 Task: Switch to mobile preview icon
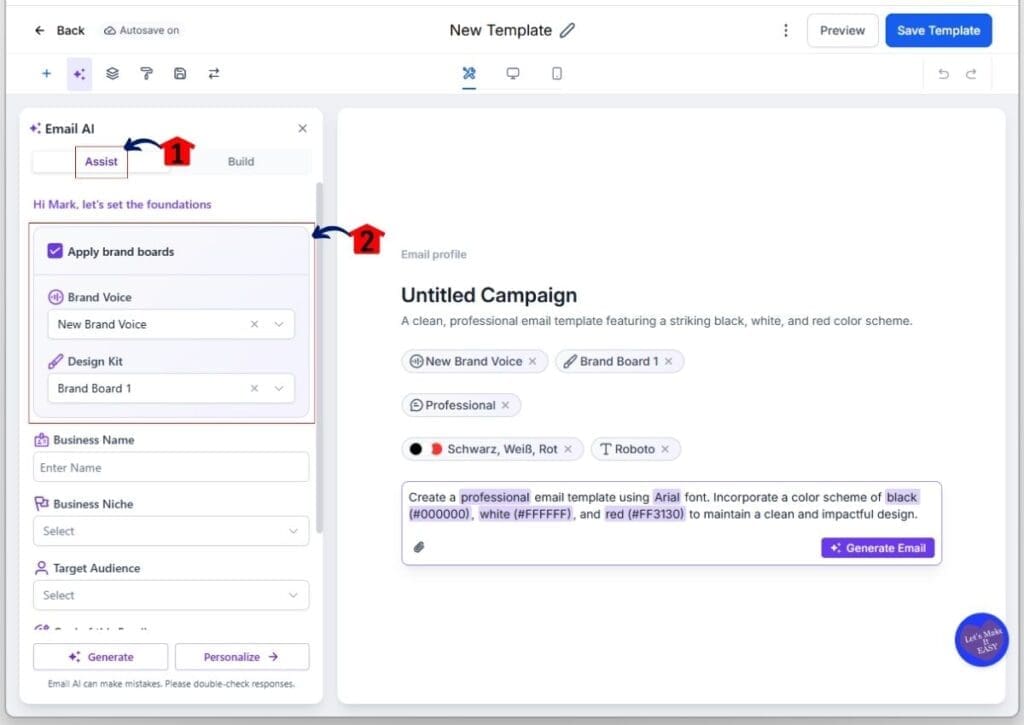(x=557, y=73)
